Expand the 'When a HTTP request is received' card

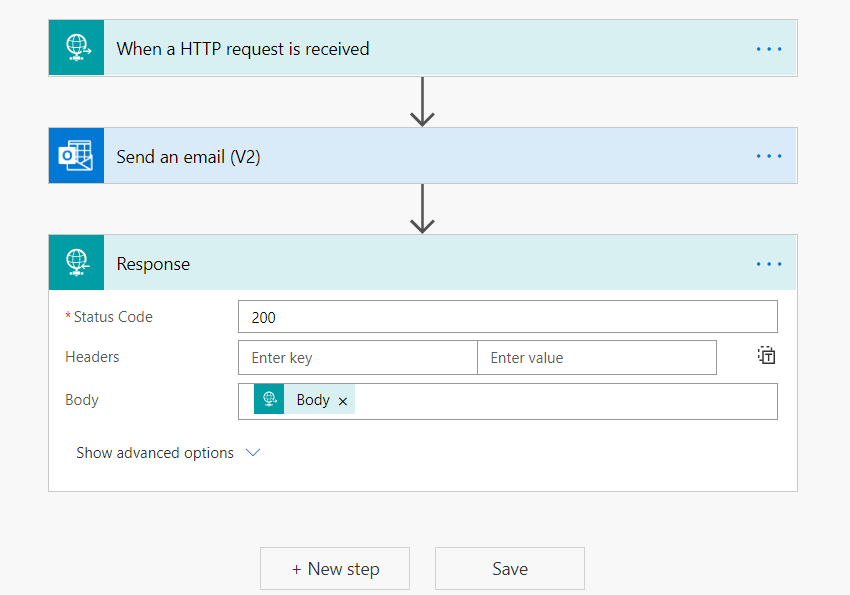(243, 48)
